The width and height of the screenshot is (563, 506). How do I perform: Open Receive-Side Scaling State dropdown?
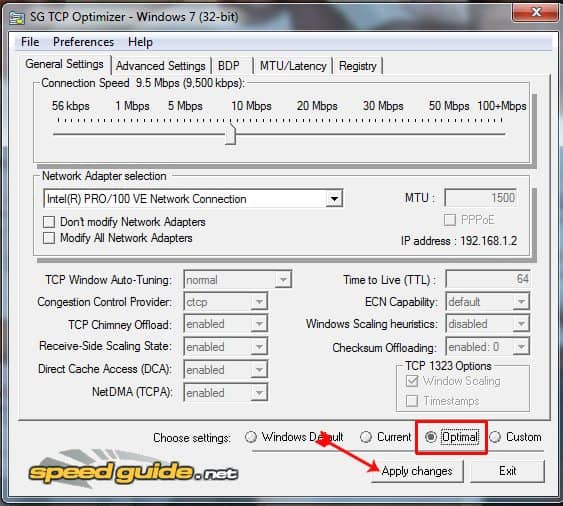[x=259, y=347]
